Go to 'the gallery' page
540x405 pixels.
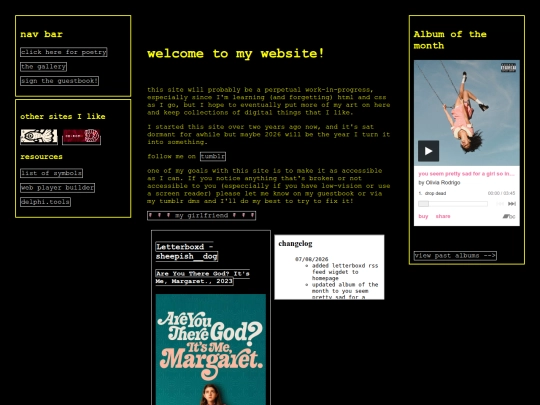(x=43, y=66)
